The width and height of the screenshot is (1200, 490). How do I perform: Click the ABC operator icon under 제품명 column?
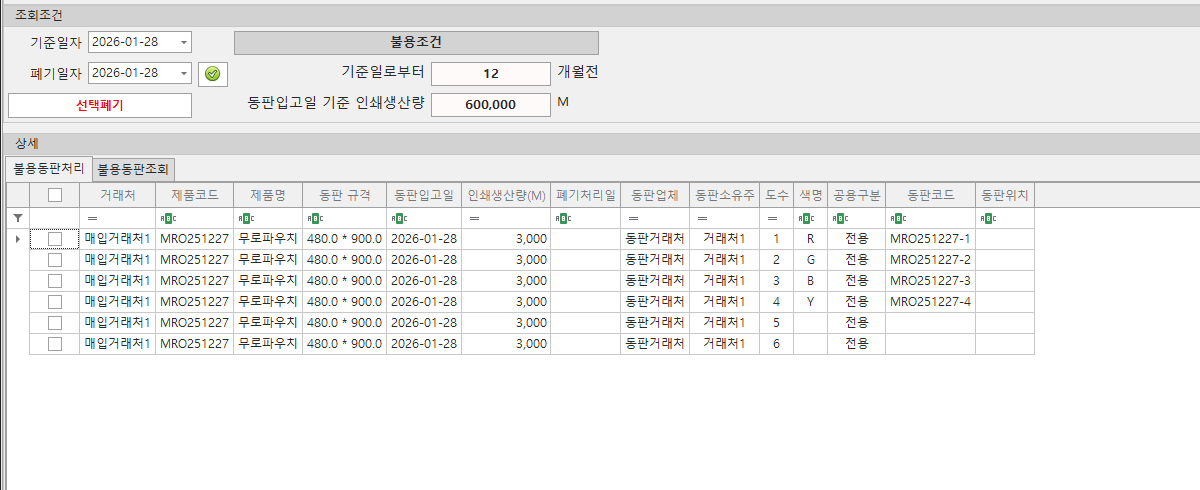coord(245,218)
